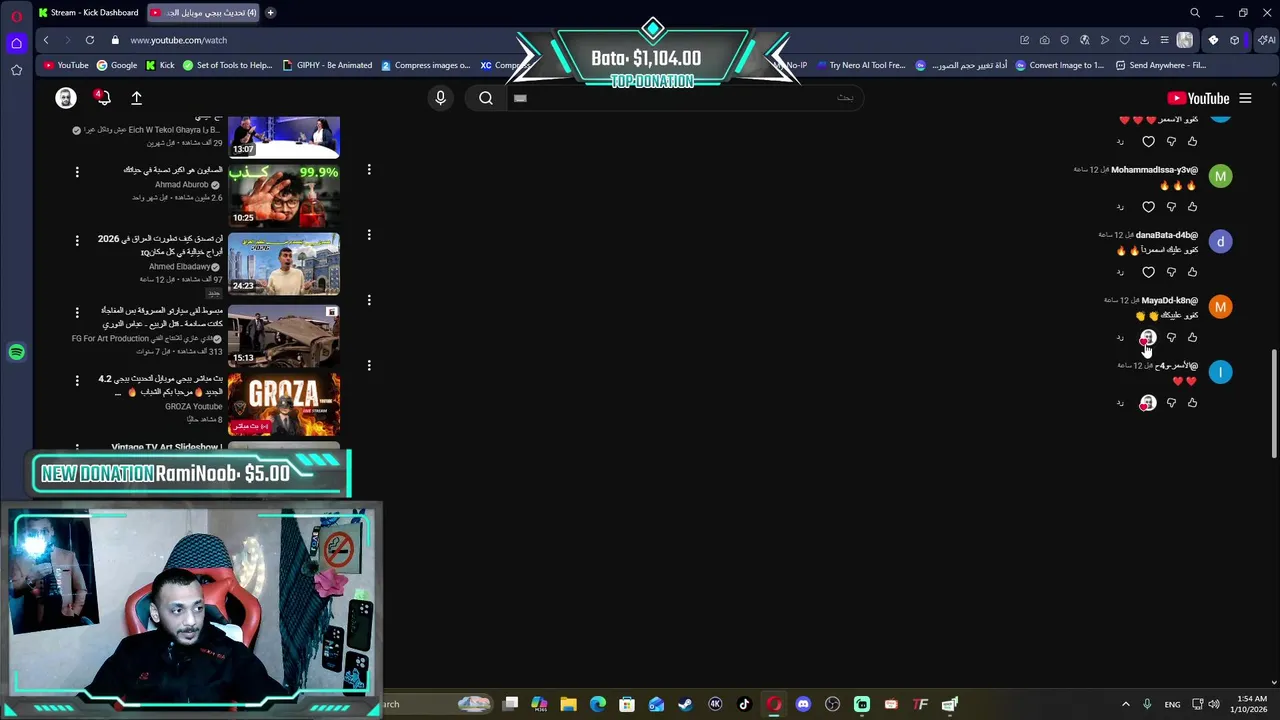Like the comment by @MohammadIssa-y3v
This screenshot has width=1280, height=720.
[1192, 207]
